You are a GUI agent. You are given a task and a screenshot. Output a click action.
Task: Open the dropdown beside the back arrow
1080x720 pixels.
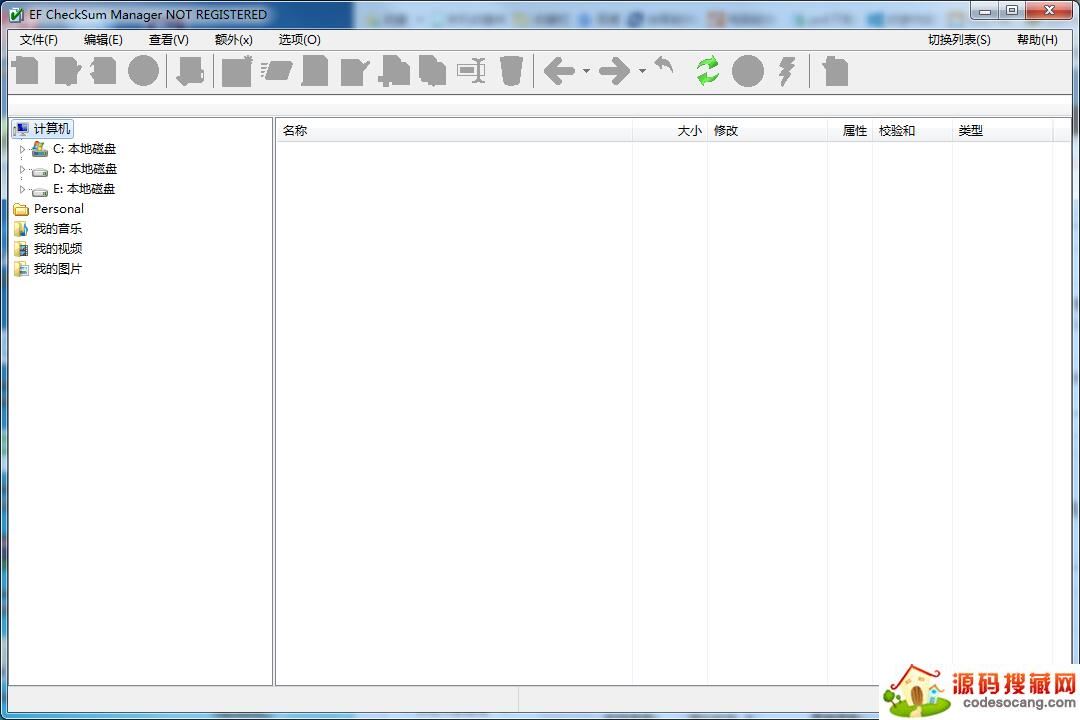[x=585, y=72]
